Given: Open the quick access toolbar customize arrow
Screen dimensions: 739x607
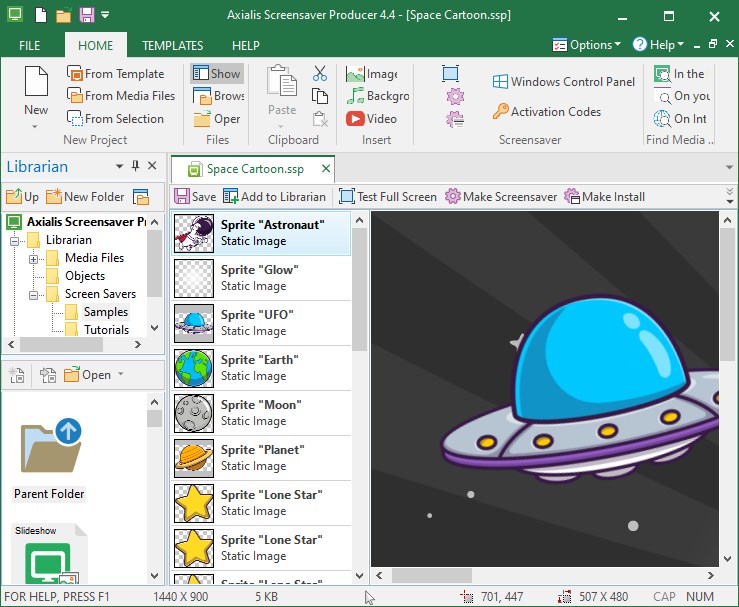Looking at the screenshot, I should (106, 15).
